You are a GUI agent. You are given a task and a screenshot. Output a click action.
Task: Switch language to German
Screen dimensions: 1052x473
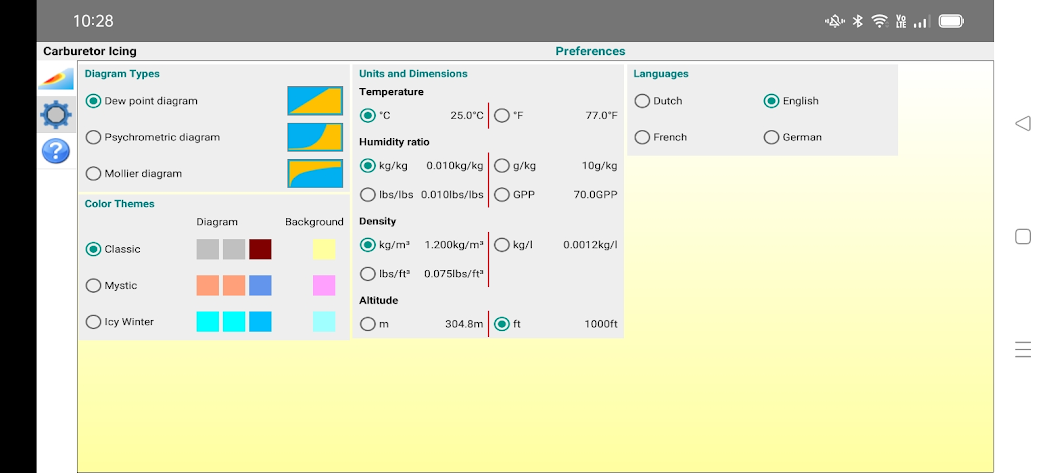tap(771, 137)
